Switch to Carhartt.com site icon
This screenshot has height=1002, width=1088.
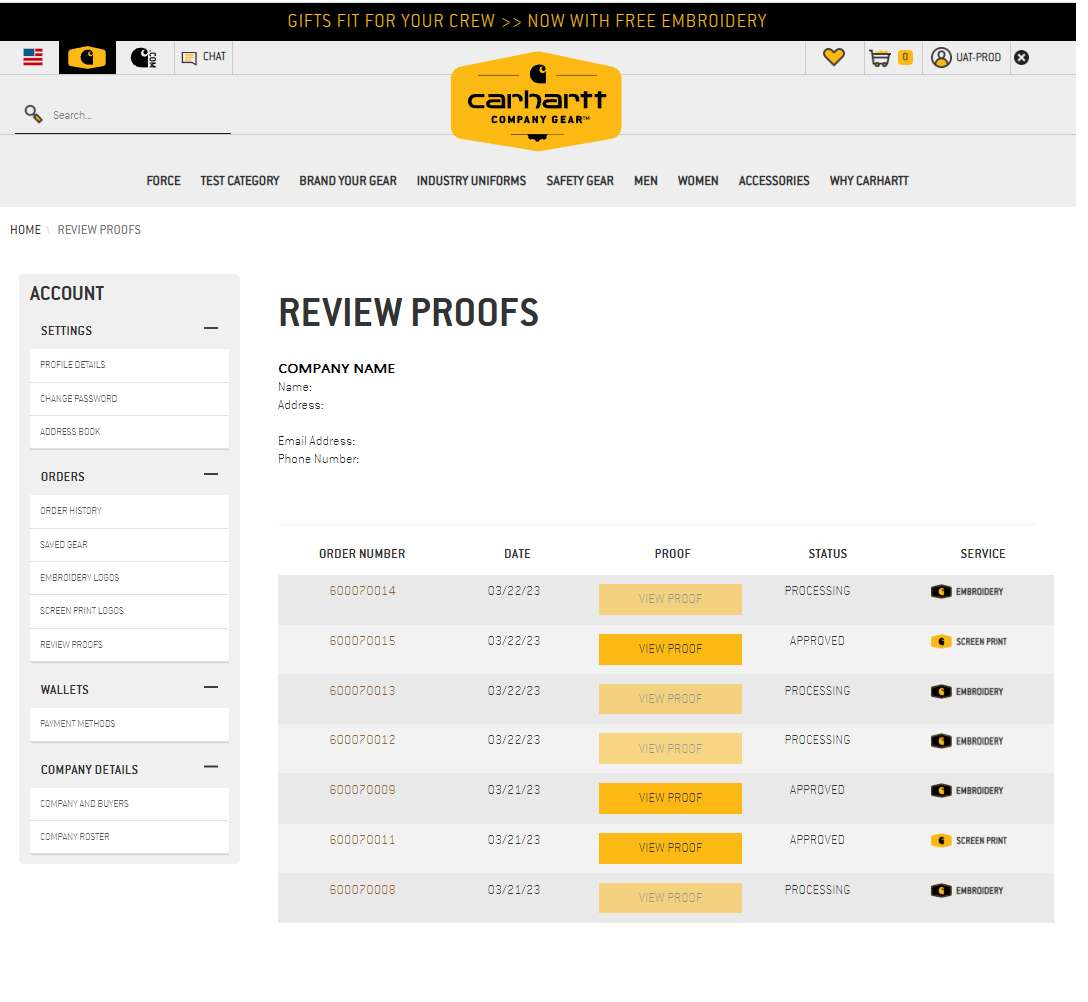pos(144,57)
